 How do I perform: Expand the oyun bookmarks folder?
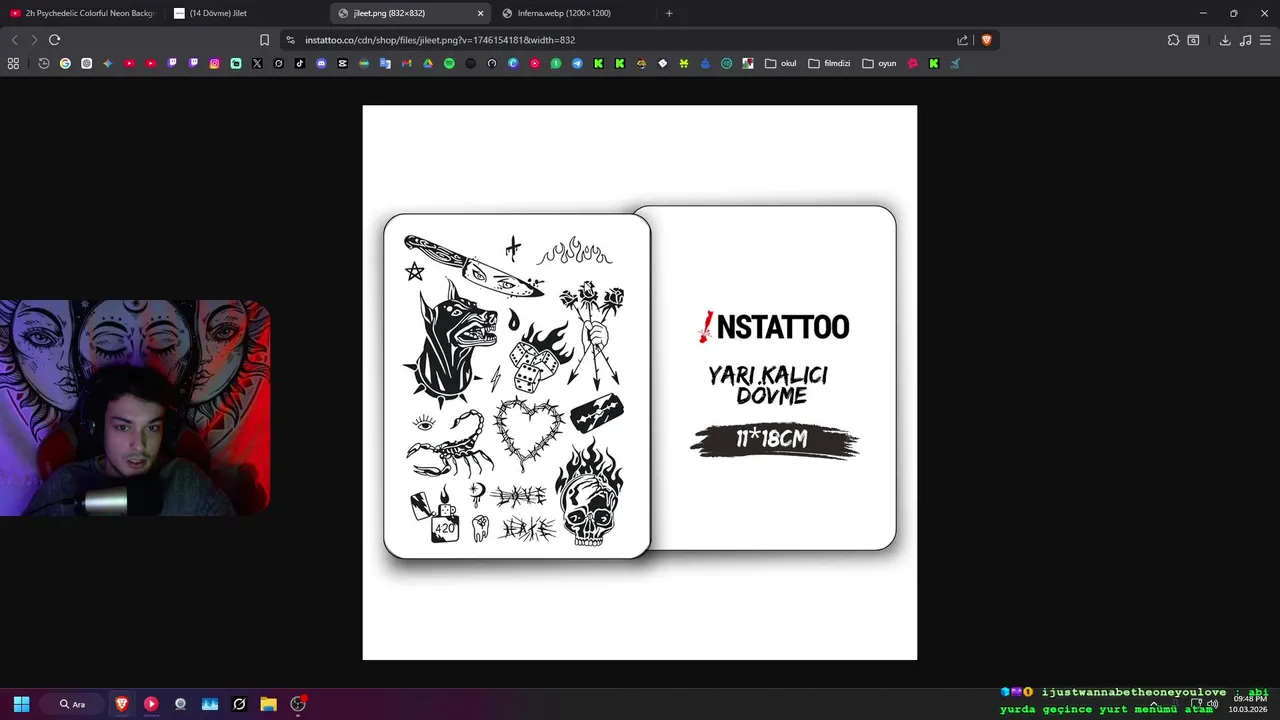(x=879, y=63)
